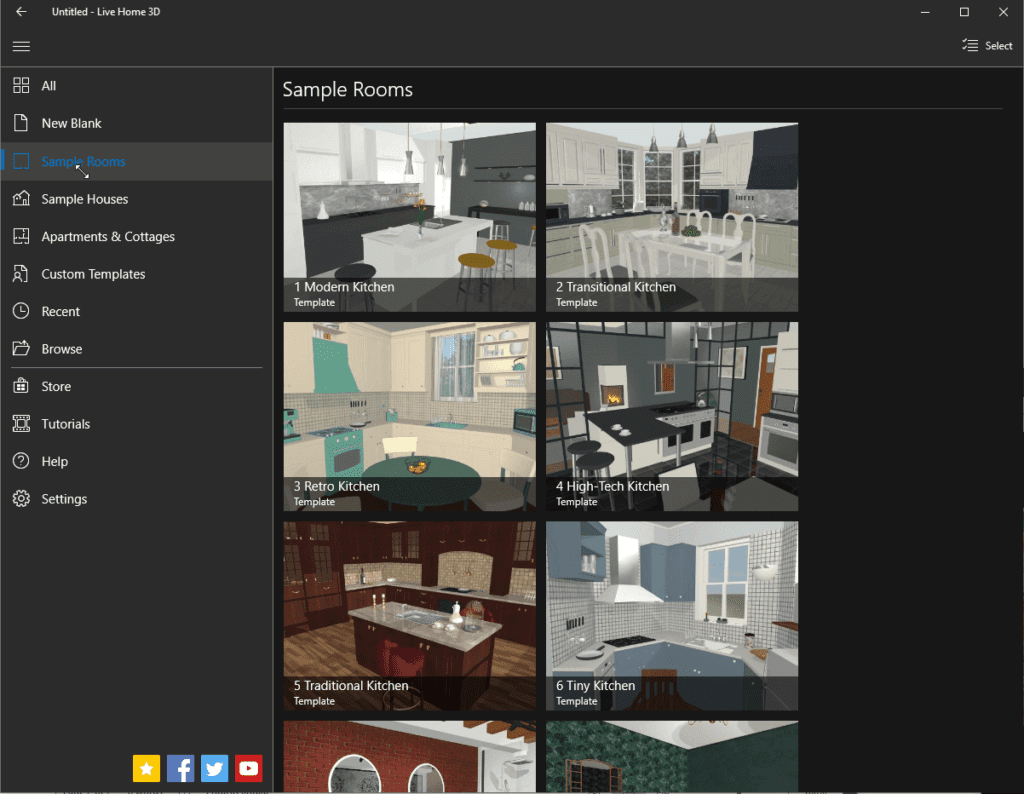Click the All grid icon
Screen dimensions: 1024x794
21,86
